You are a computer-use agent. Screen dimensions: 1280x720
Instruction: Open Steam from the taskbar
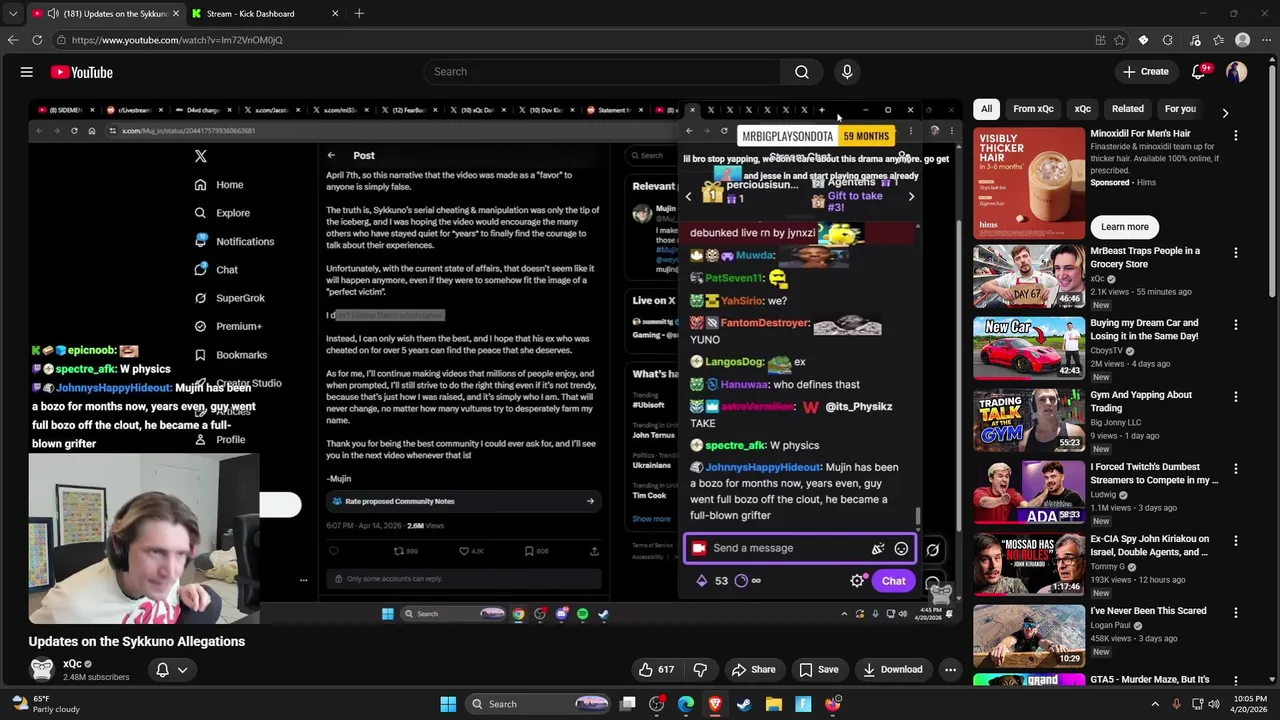(744, 704)
